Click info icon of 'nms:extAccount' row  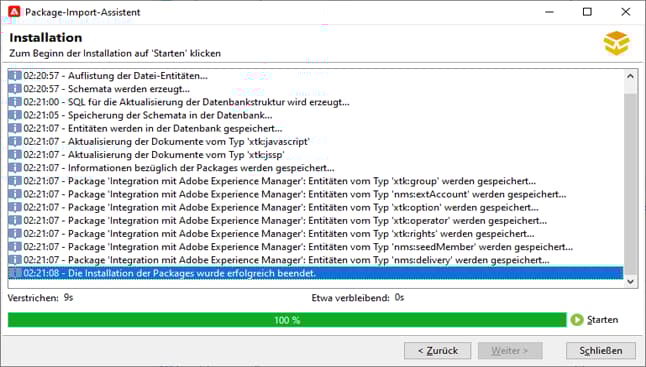(x=15, y=194)
